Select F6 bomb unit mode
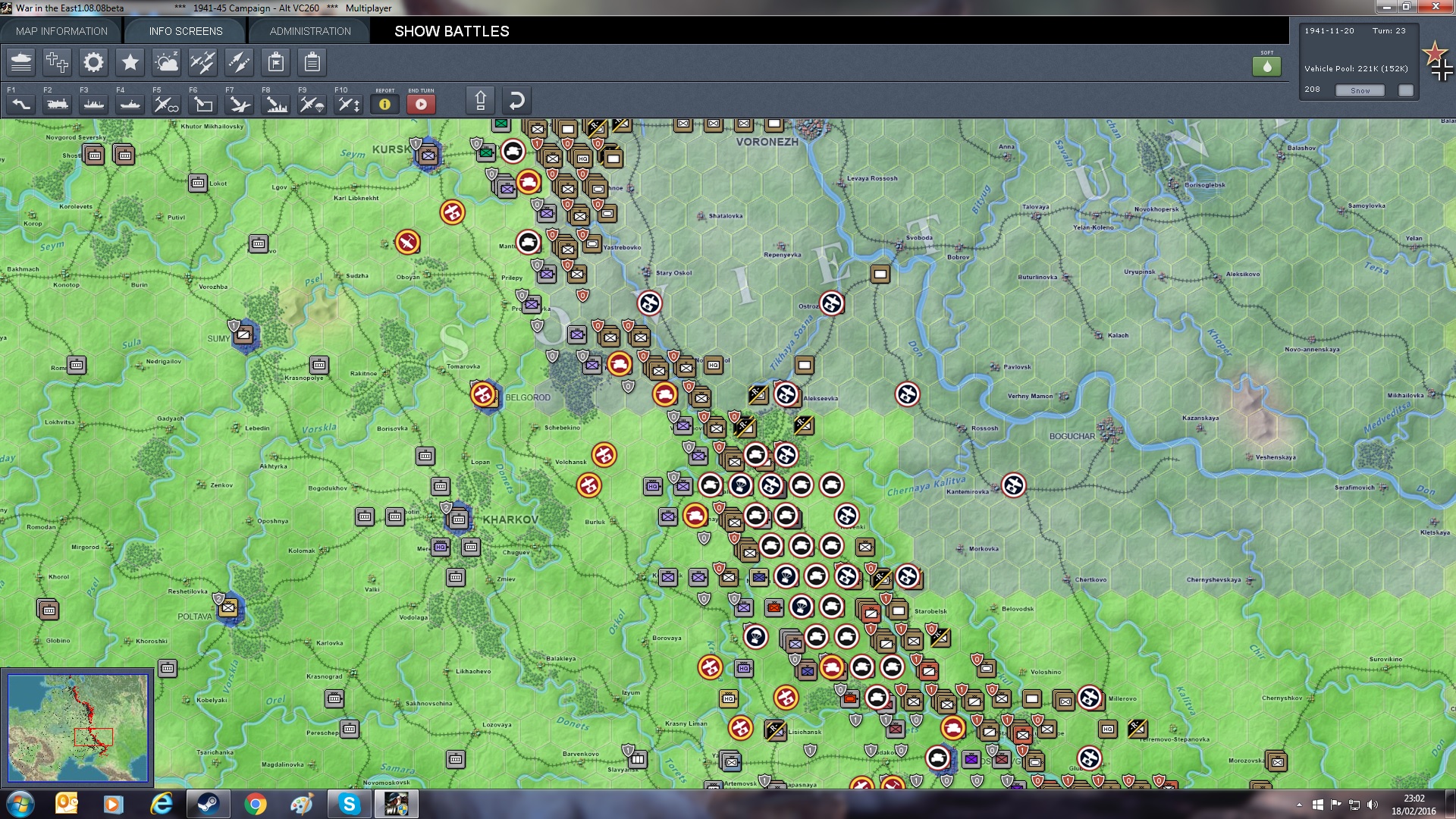1456x819 pixels. tap(202, 104)
